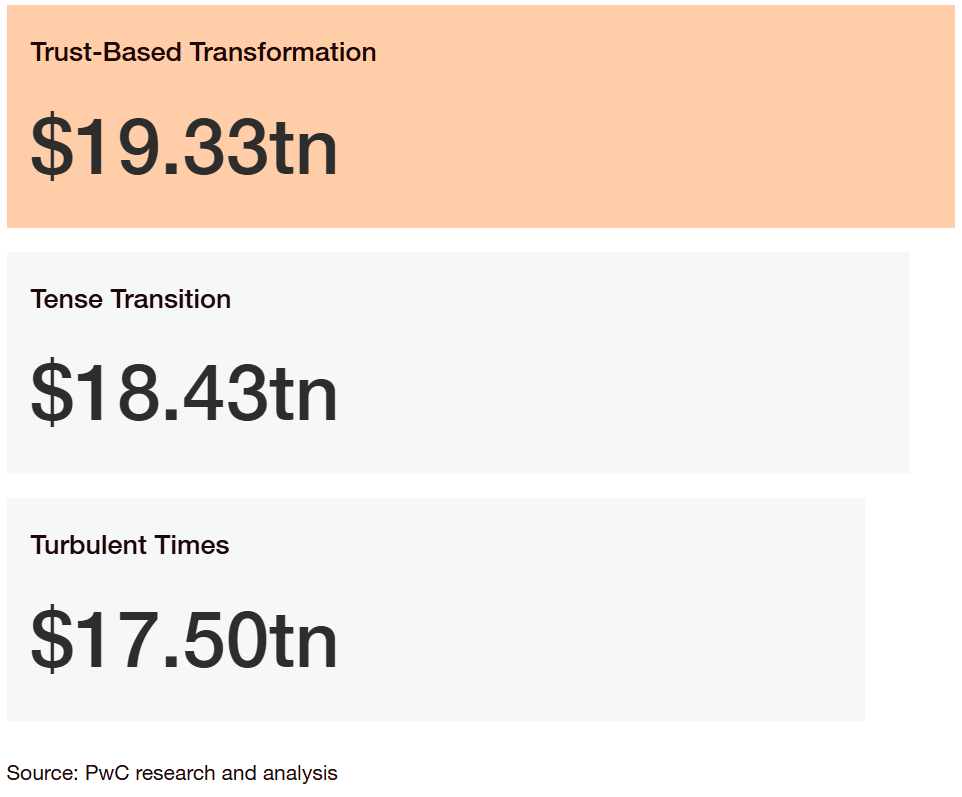Click the dollar sign in $19.33tn
962x797 pixels.
coord(52,147)
